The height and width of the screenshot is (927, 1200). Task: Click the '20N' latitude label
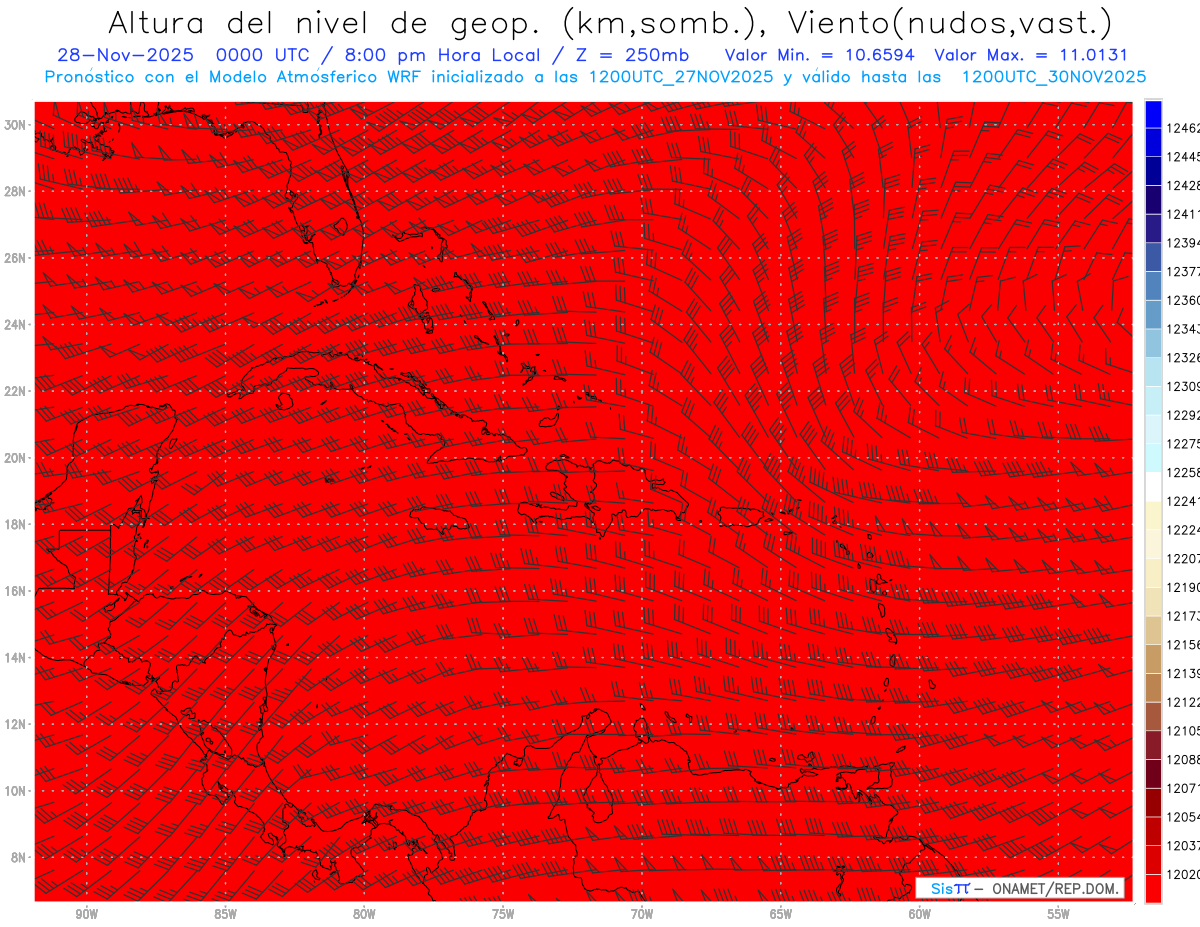pos(16,458)
